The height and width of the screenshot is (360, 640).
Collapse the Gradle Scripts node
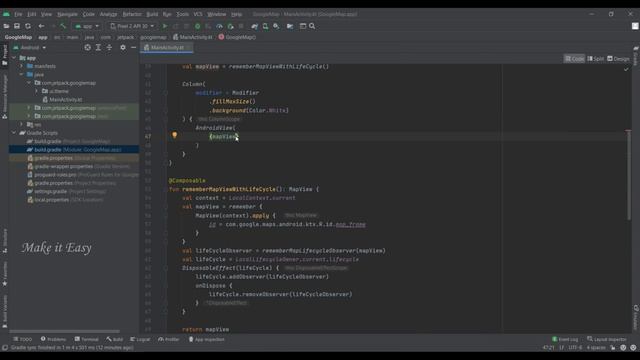click(14, 133)
